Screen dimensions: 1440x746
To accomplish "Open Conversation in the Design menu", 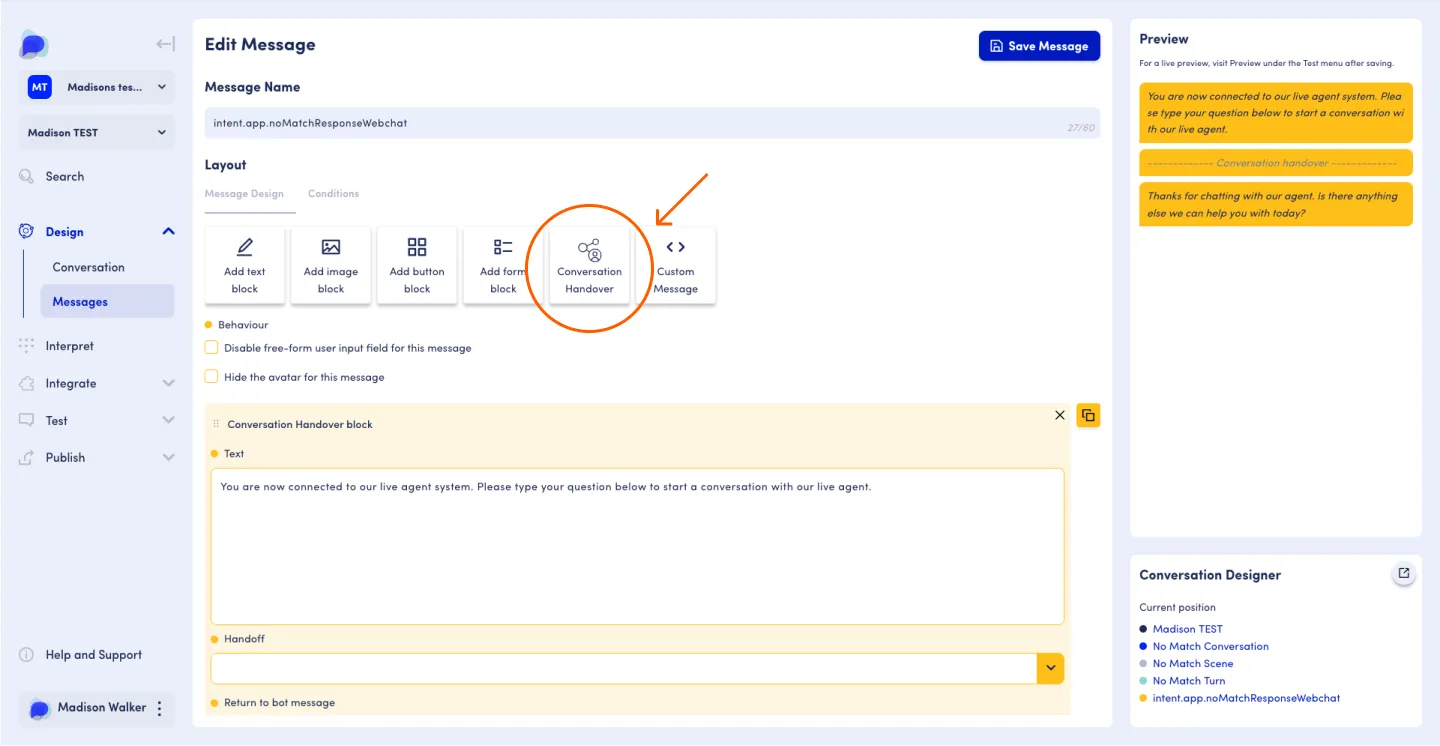I will click(89, 267).
